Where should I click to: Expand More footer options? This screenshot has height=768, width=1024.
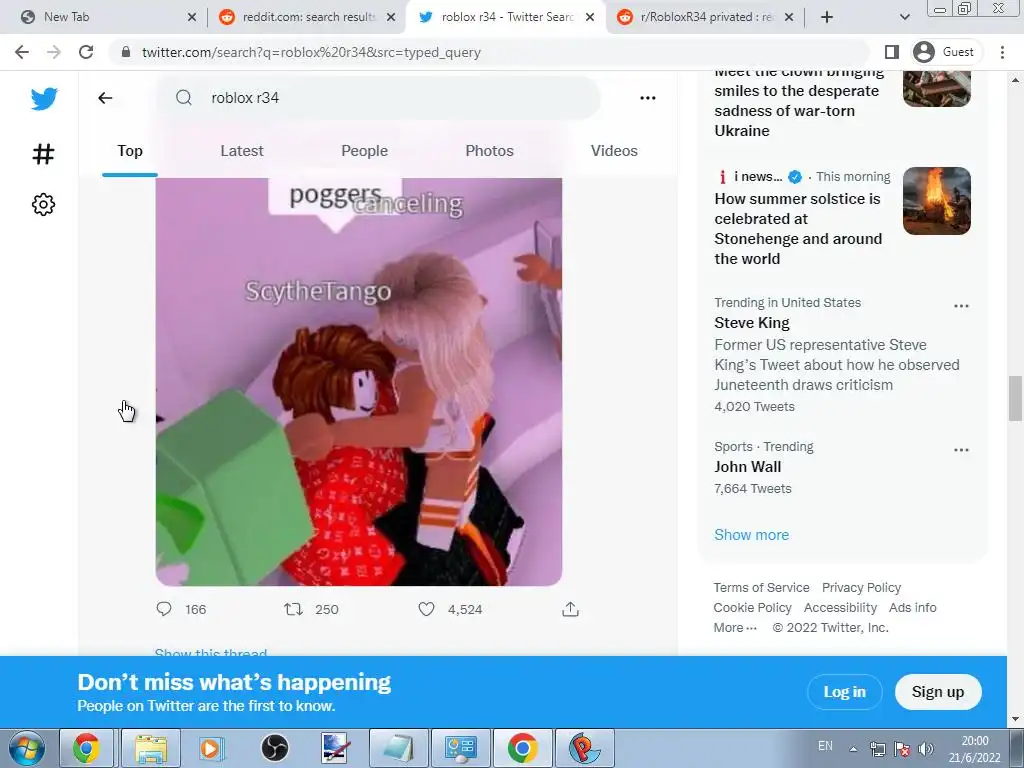[x=735, y=628]
